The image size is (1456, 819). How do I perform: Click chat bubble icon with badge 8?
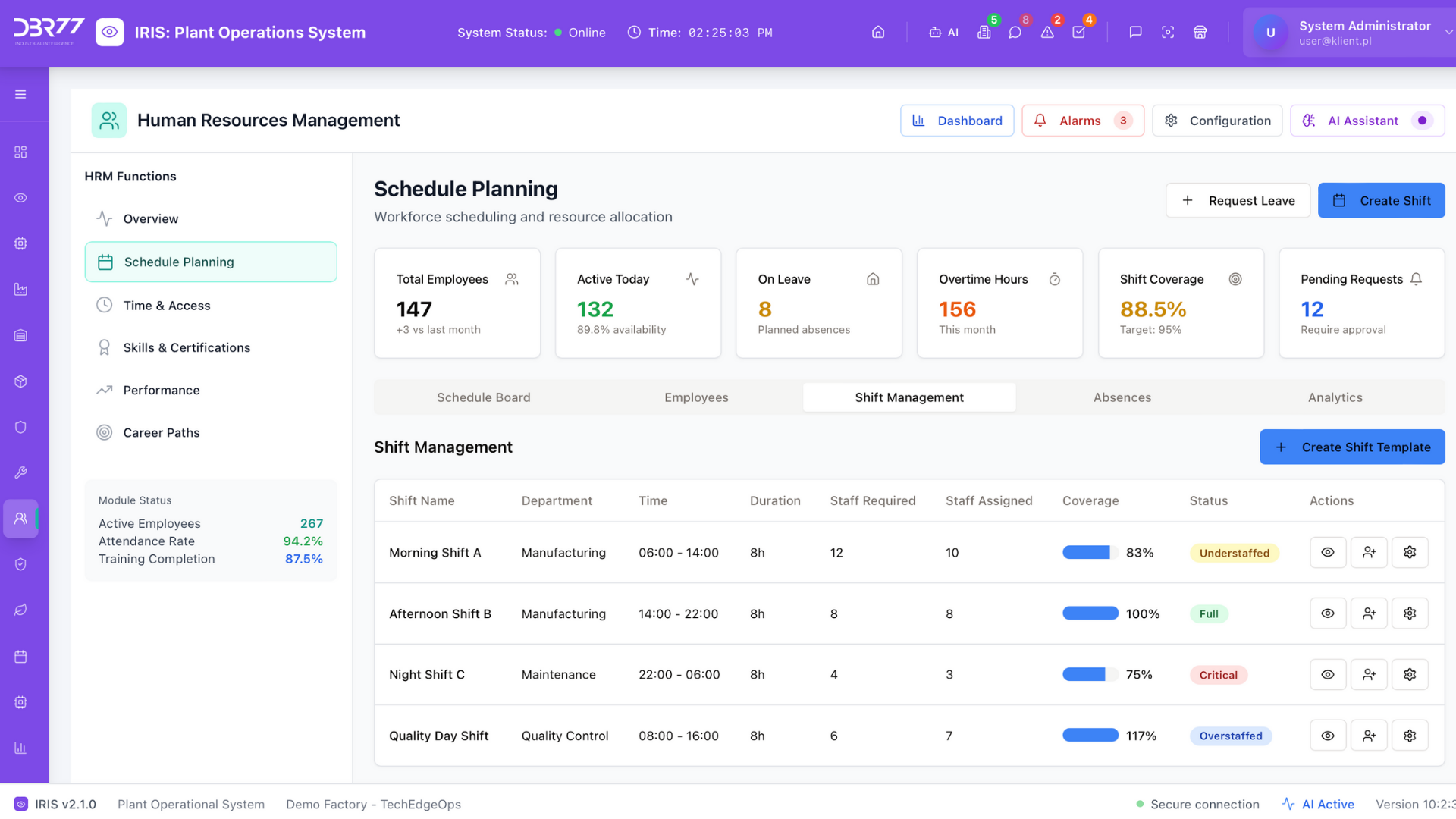tap(1015, 33)
